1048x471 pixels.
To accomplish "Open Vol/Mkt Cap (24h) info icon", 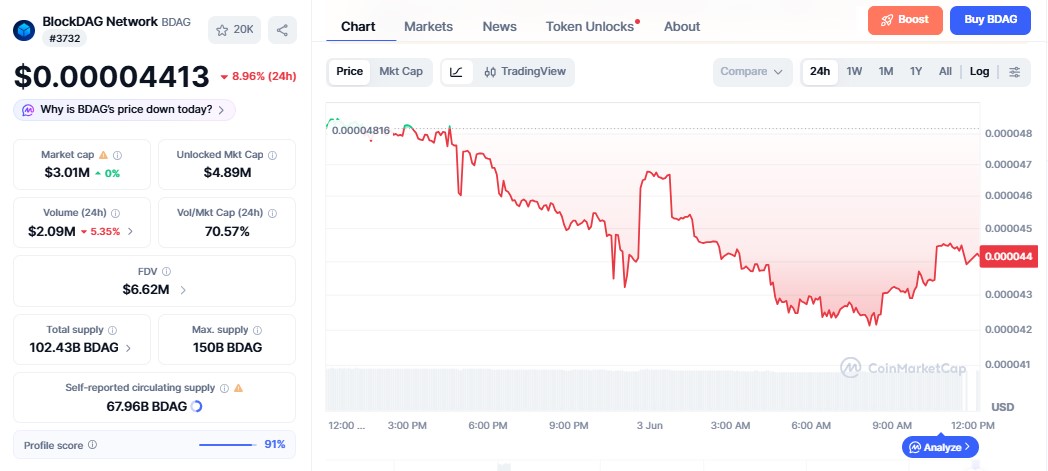I will (x=272, y=213).
